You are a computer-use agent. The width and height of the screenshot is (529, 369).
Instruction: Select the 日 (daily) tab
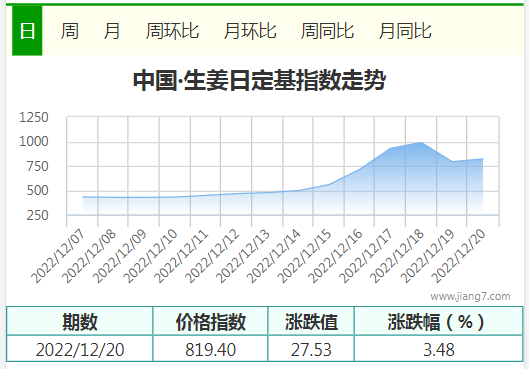point(27,31)
